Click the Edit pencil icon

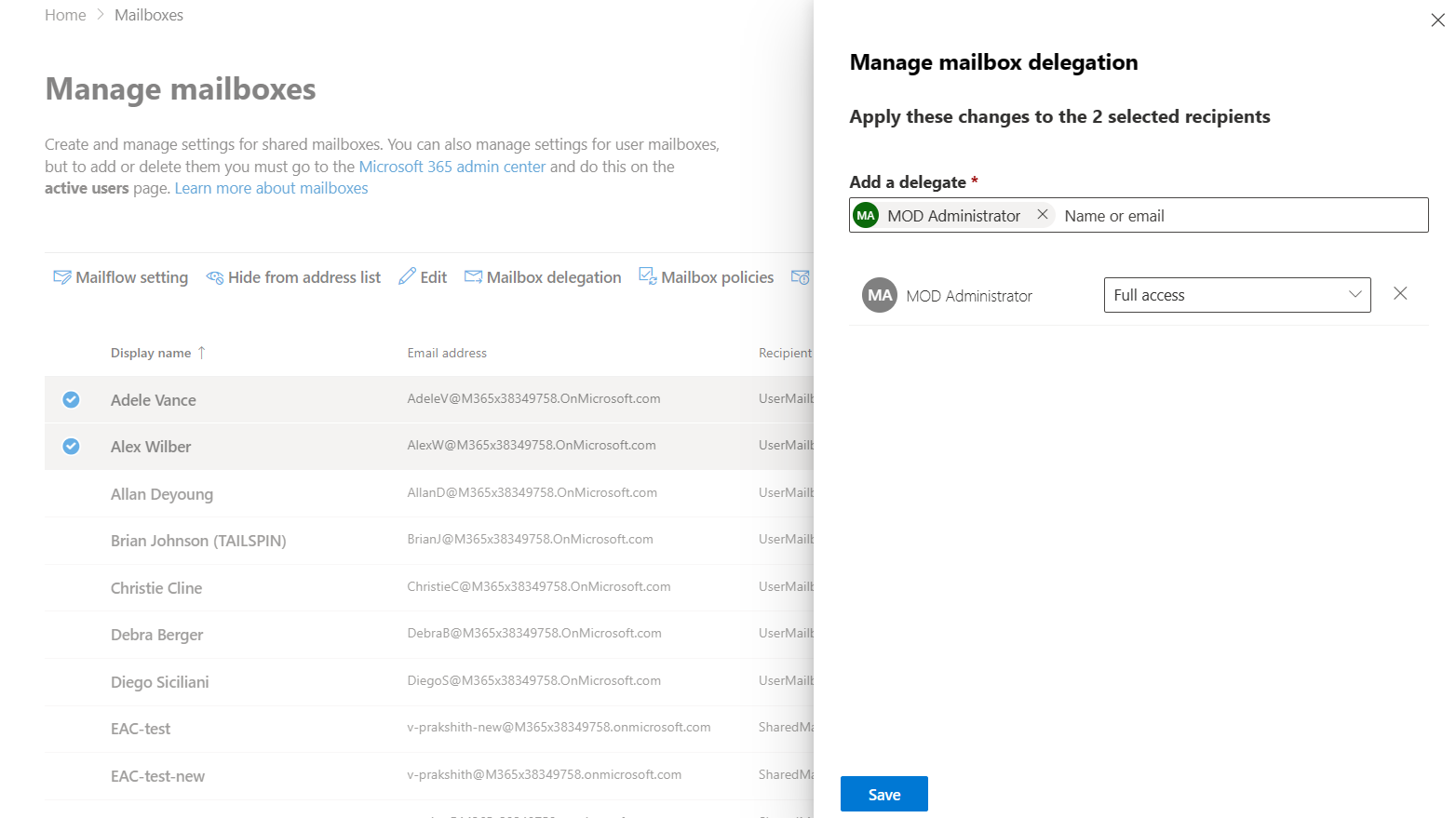407,276
